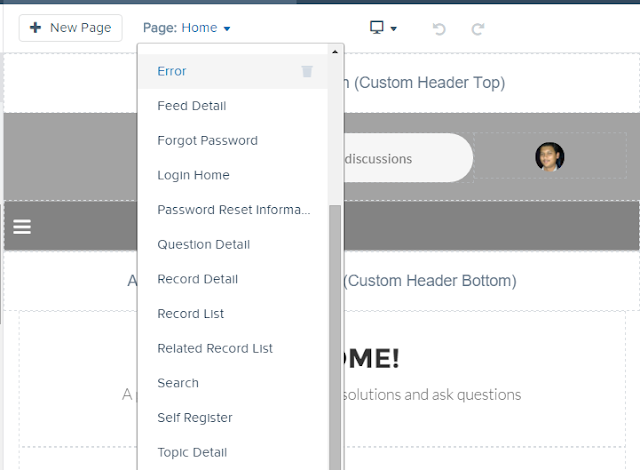
Task: Click the New Page button
Action: [70, 28]
